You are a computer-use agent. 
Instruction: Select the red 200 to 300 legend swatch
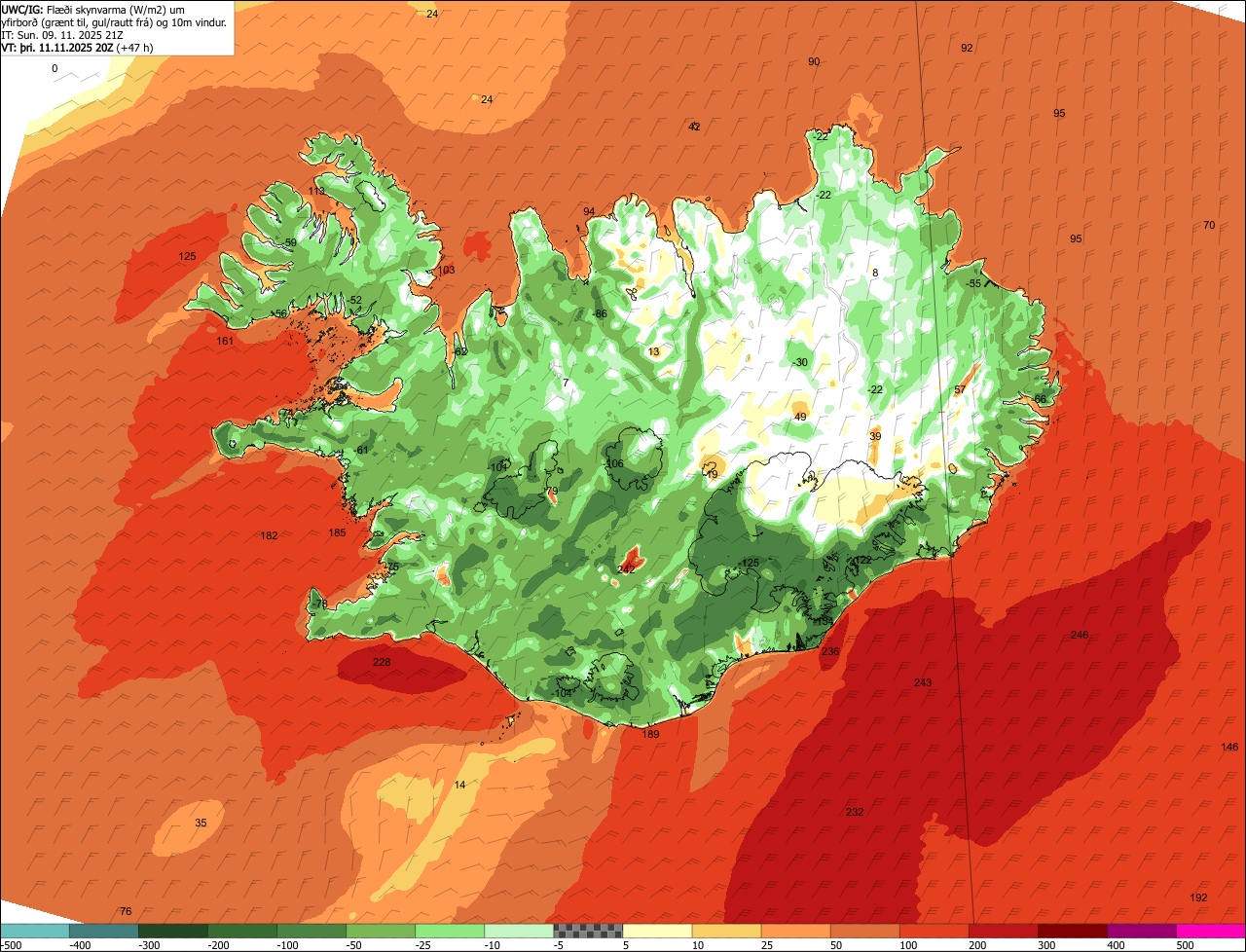point(1003,931)
